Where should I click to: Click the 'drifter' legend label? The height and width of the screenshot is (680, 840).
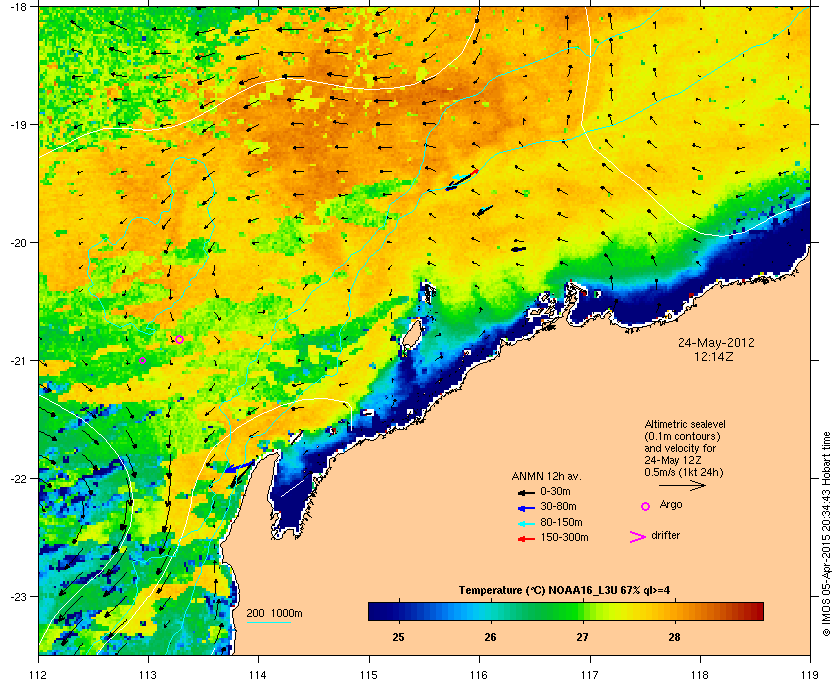pos(666,535)
